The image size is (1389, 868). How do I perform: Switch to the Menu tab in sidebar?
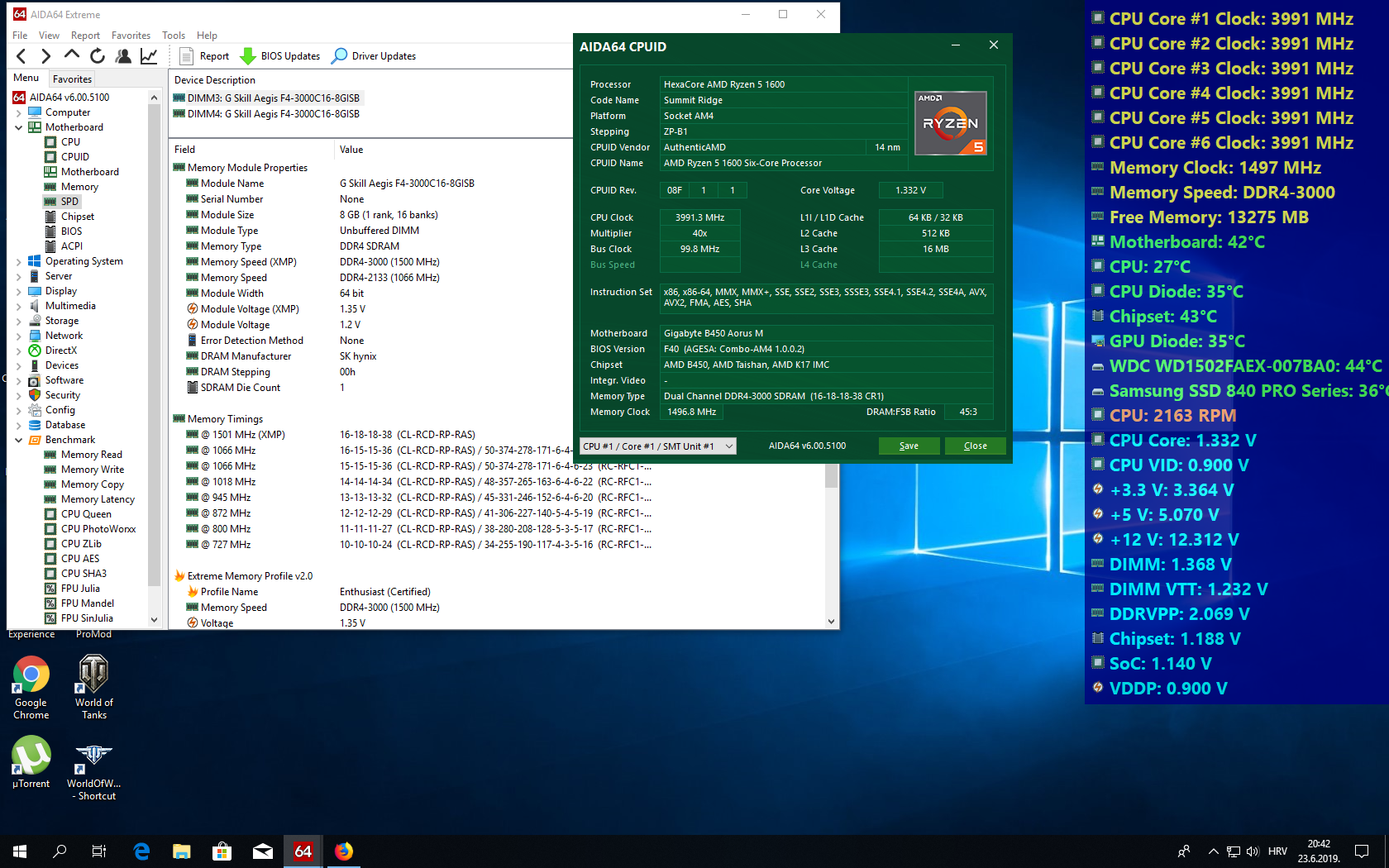point(26,78)
